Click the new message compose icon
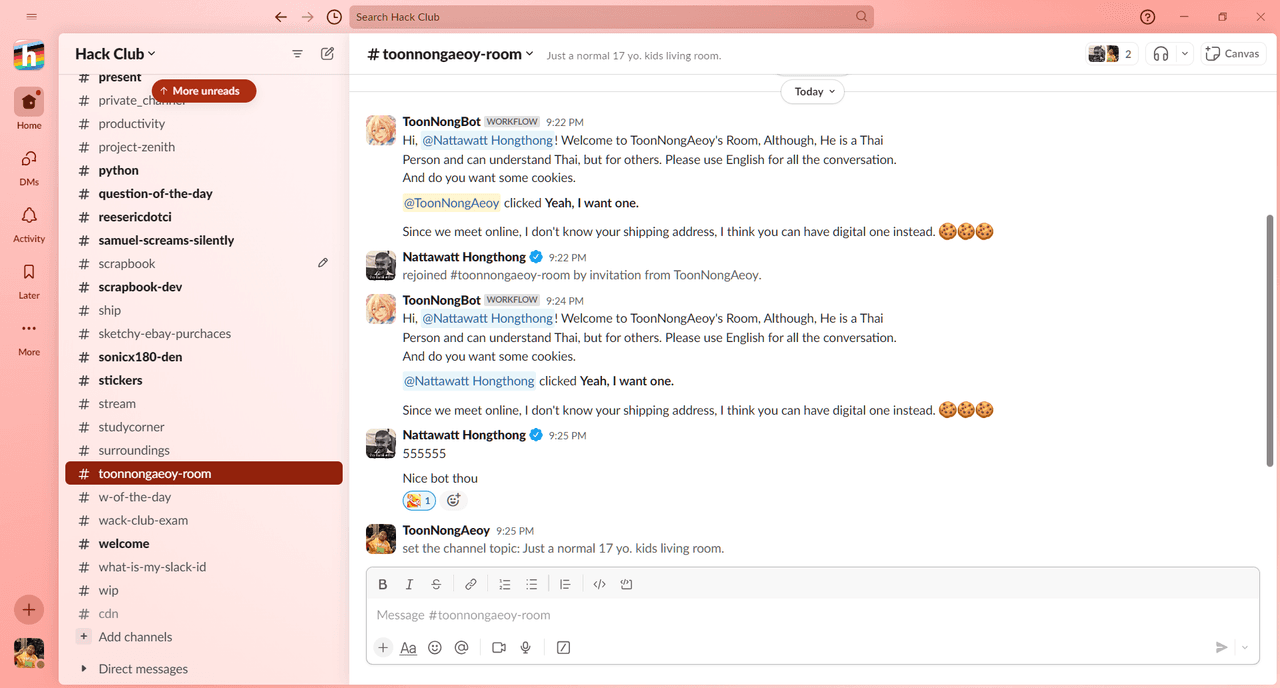This screenshot has height=688, width=1280. click(x=327, y=54)
